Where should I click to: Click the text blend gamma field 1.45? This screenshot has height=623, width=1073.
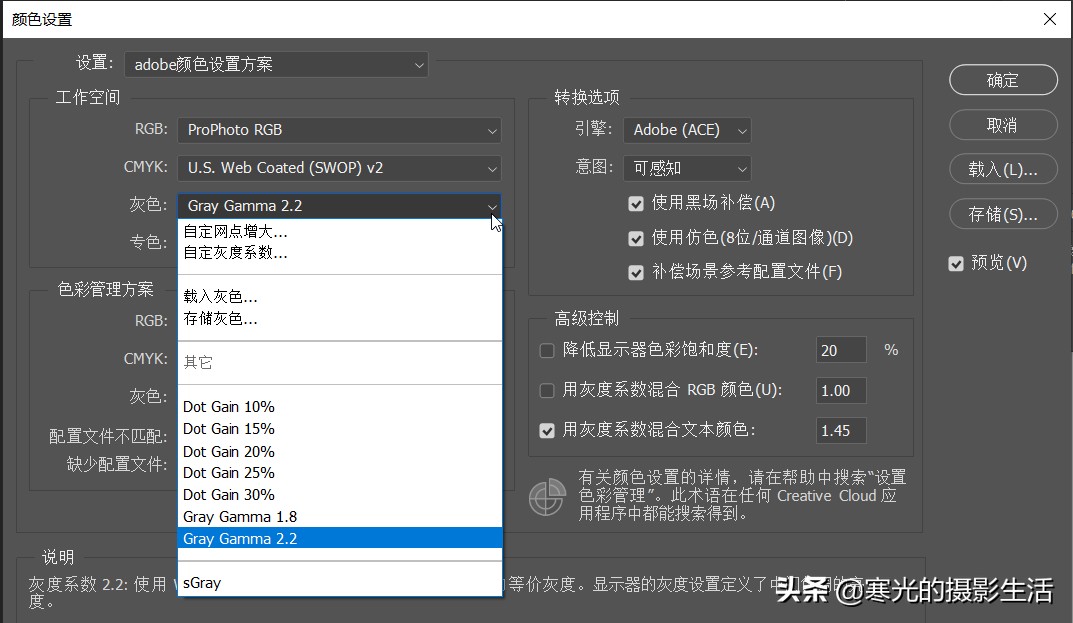841,431
